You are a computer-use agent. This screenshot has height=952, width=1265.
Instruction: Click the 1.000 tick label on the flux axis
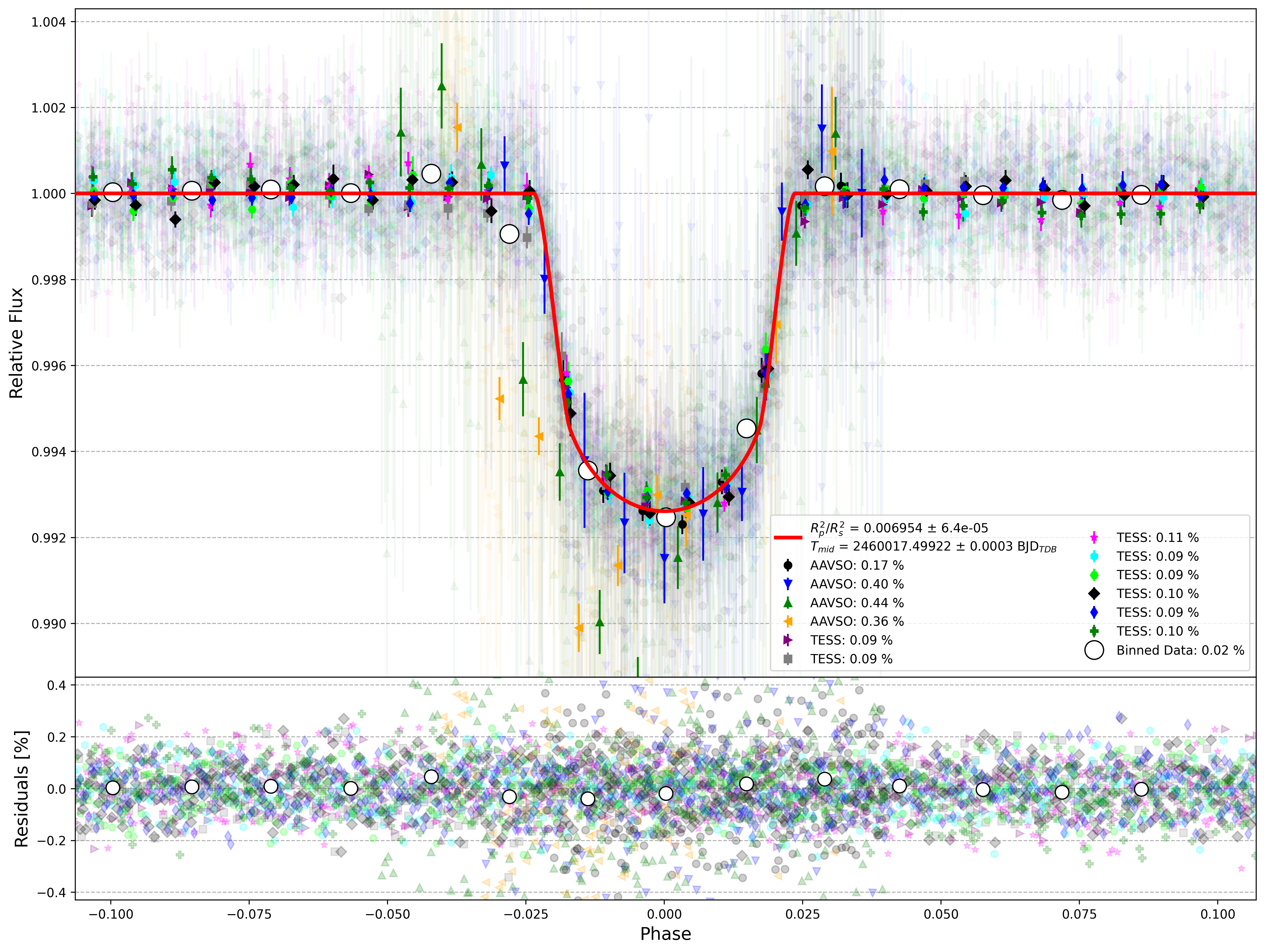coord(49,194)
